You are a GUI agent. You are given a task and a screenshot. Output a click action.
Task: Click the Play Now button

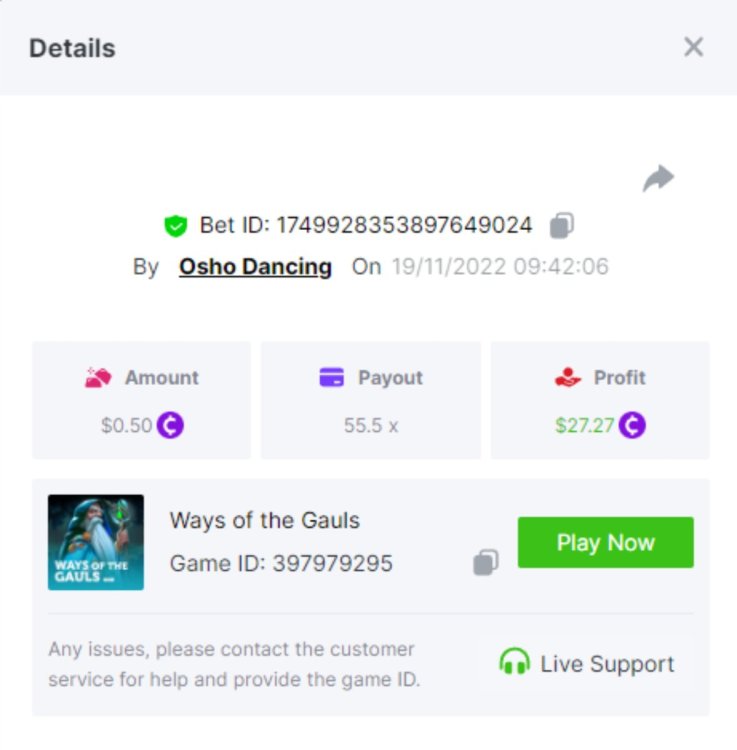tap(605, 542)
